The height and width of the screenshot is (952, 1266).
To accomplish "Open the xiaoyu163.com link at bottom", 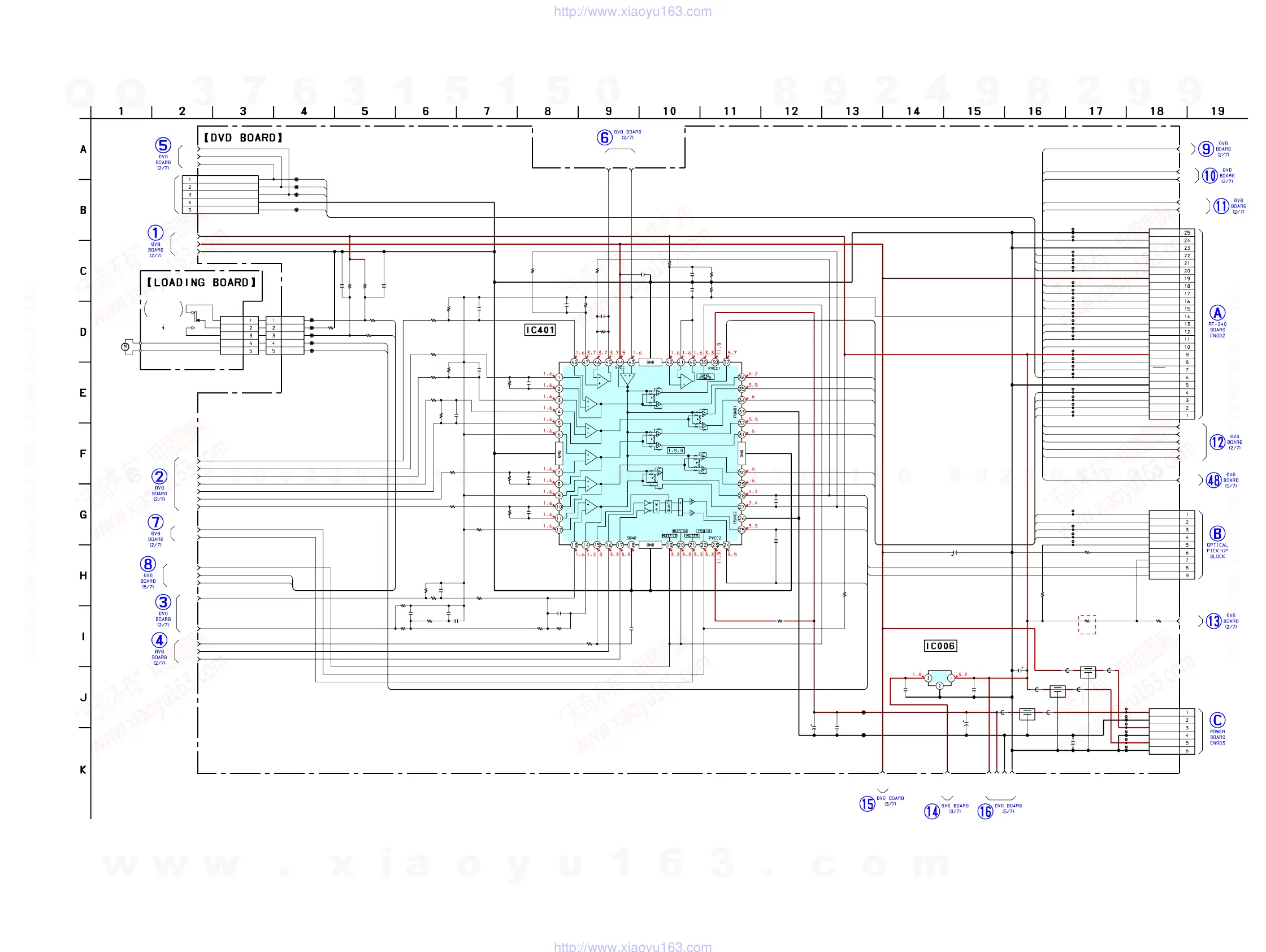I will (x=632, y=946).
